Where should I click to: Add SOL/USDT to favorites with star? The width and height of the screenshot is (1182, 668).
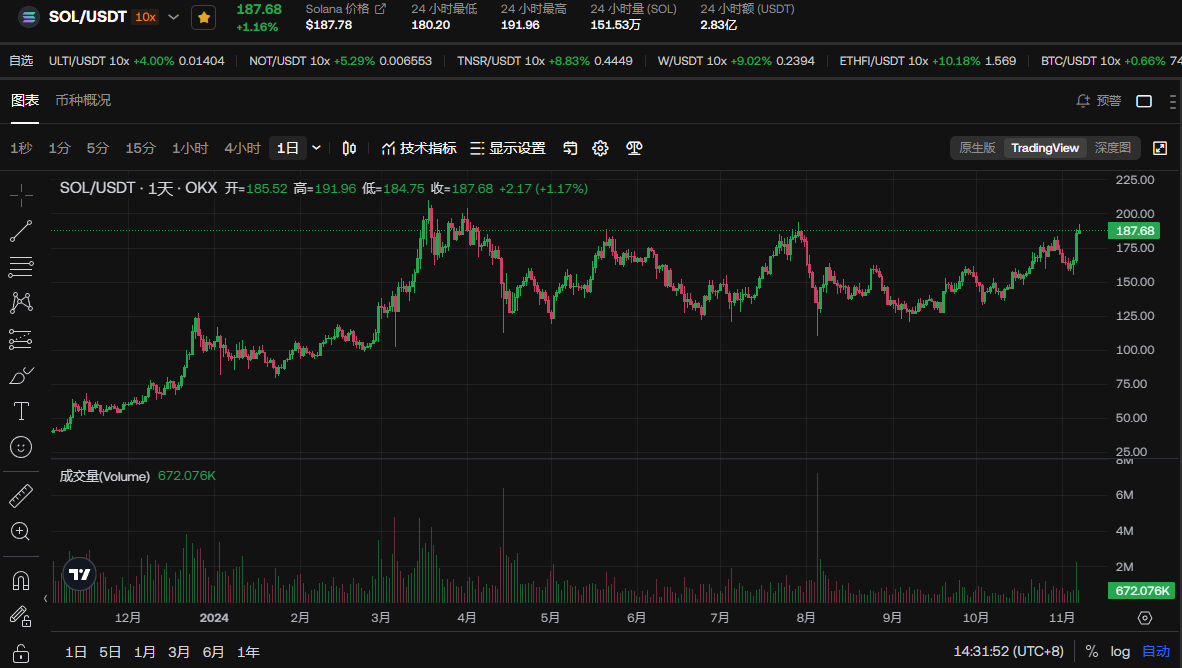point(203,17)
